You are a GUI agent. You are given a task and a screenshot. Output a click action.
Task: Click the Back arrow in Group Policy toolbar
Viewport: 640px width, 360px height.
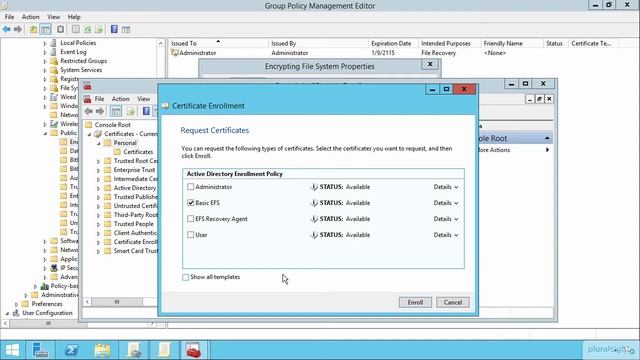[7, 29]
